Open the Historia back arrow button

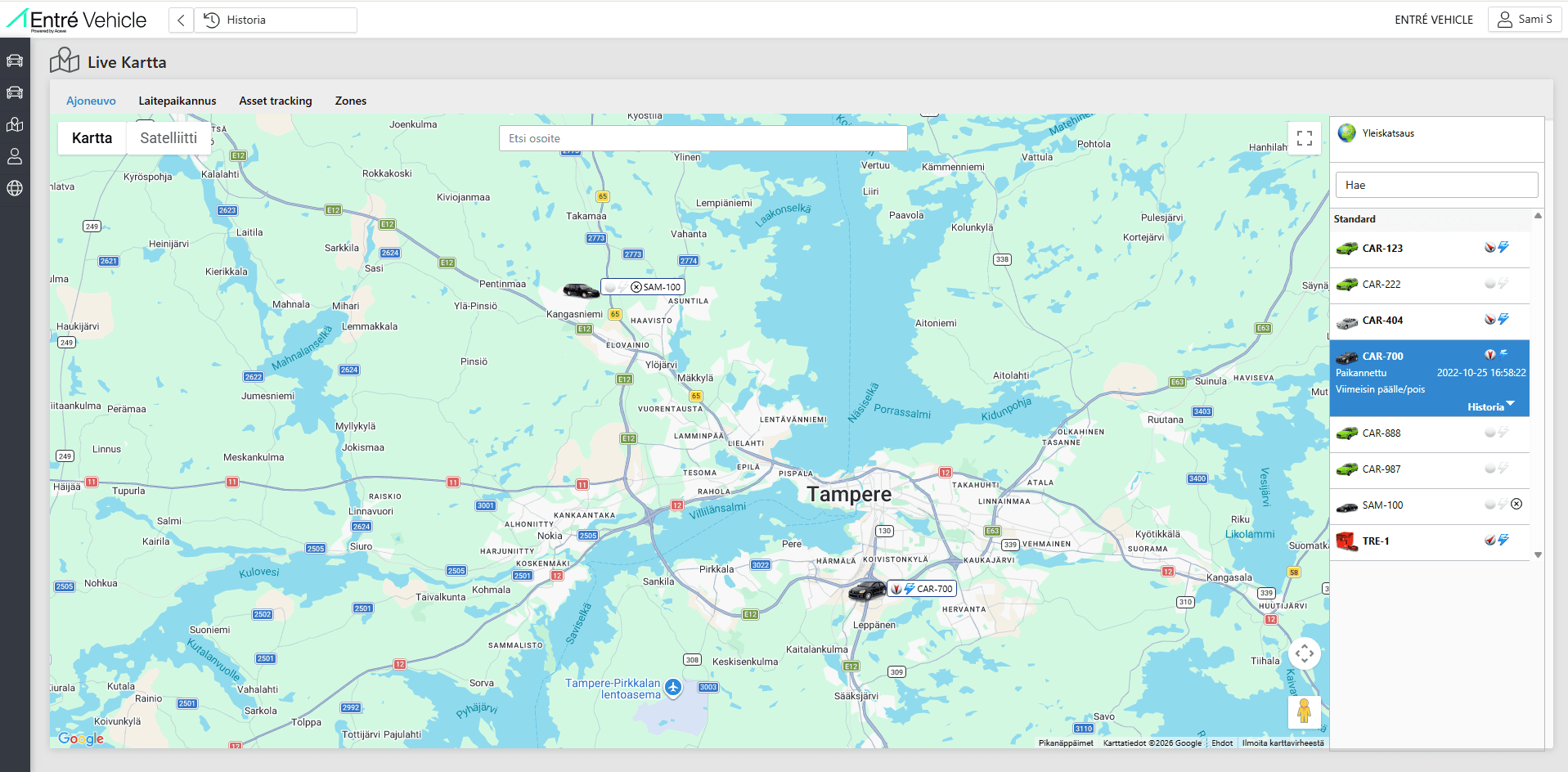[x=181, y=20]
